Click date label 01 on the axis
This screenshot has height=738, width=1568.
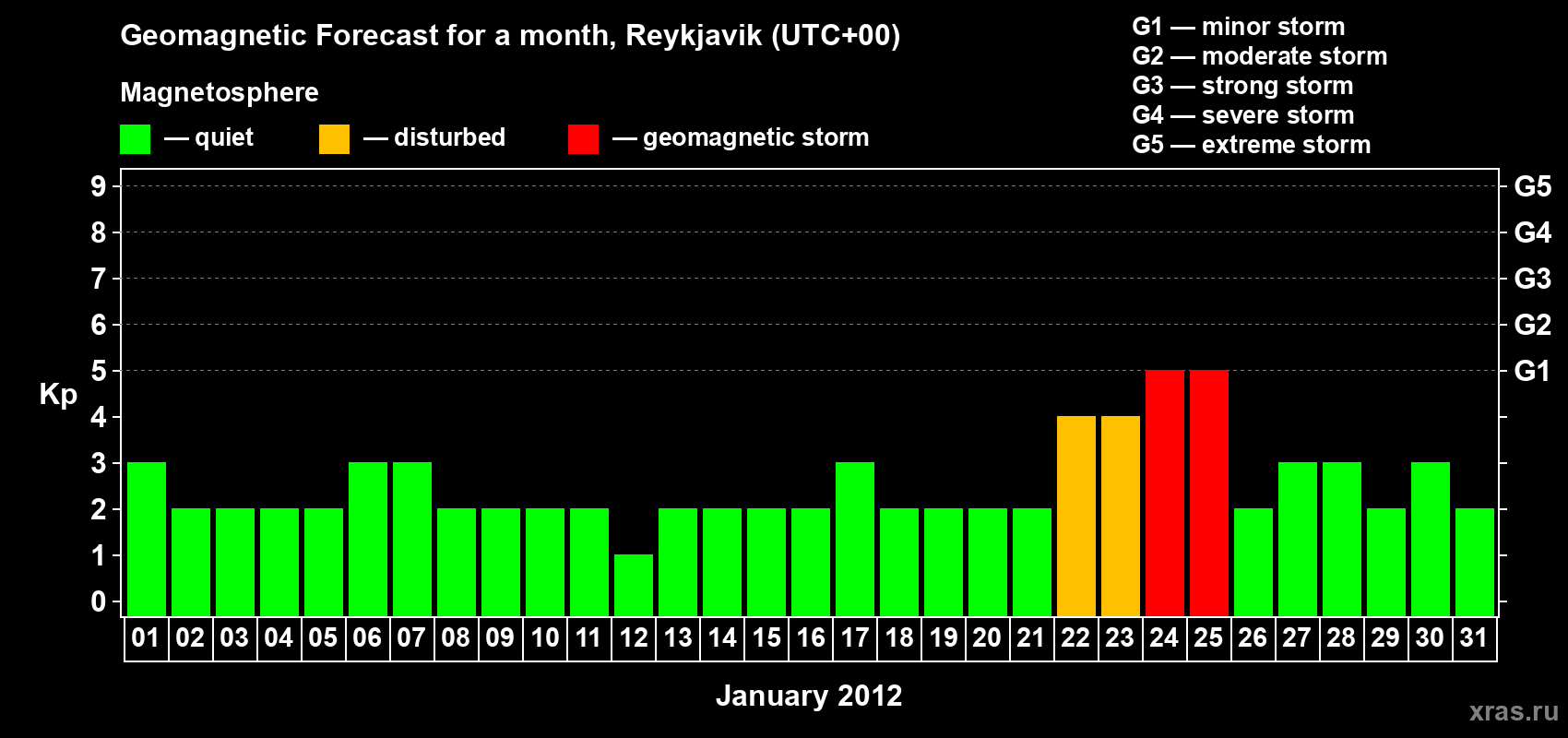pos(146,637)
